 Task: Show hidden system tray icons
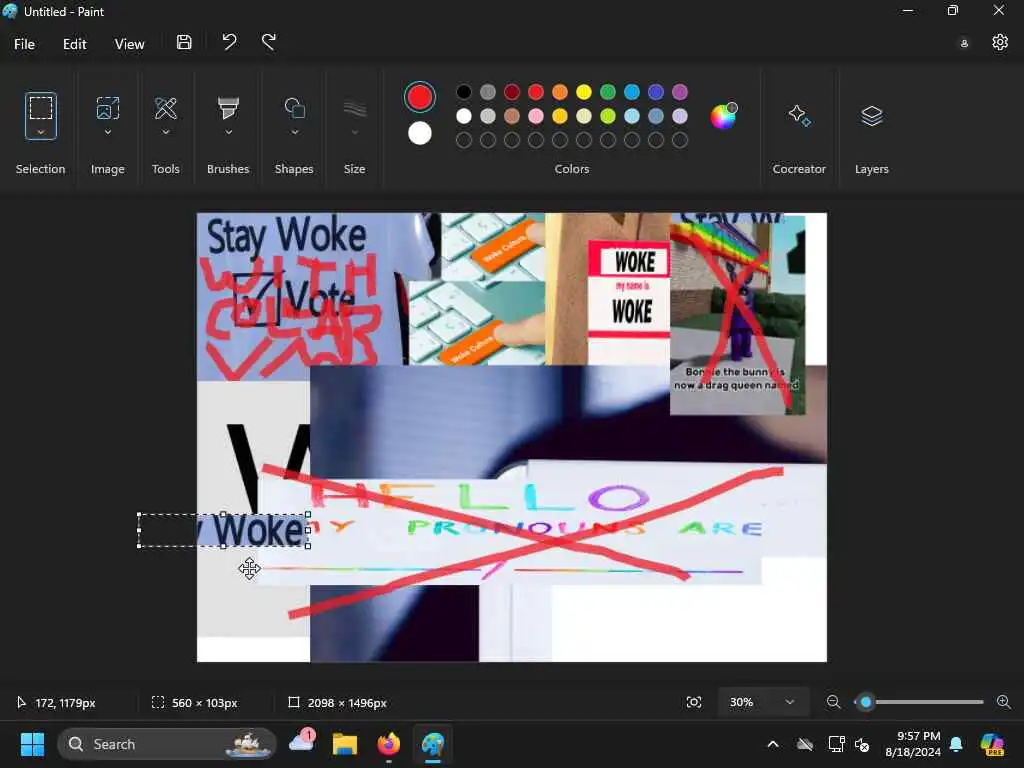pos(773,744)
